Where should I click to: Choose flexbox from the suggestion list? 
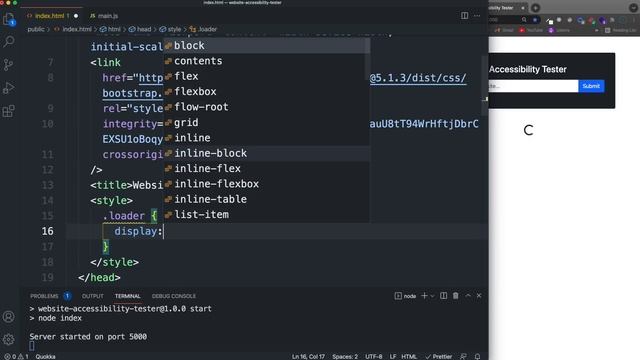click(266, 92)
